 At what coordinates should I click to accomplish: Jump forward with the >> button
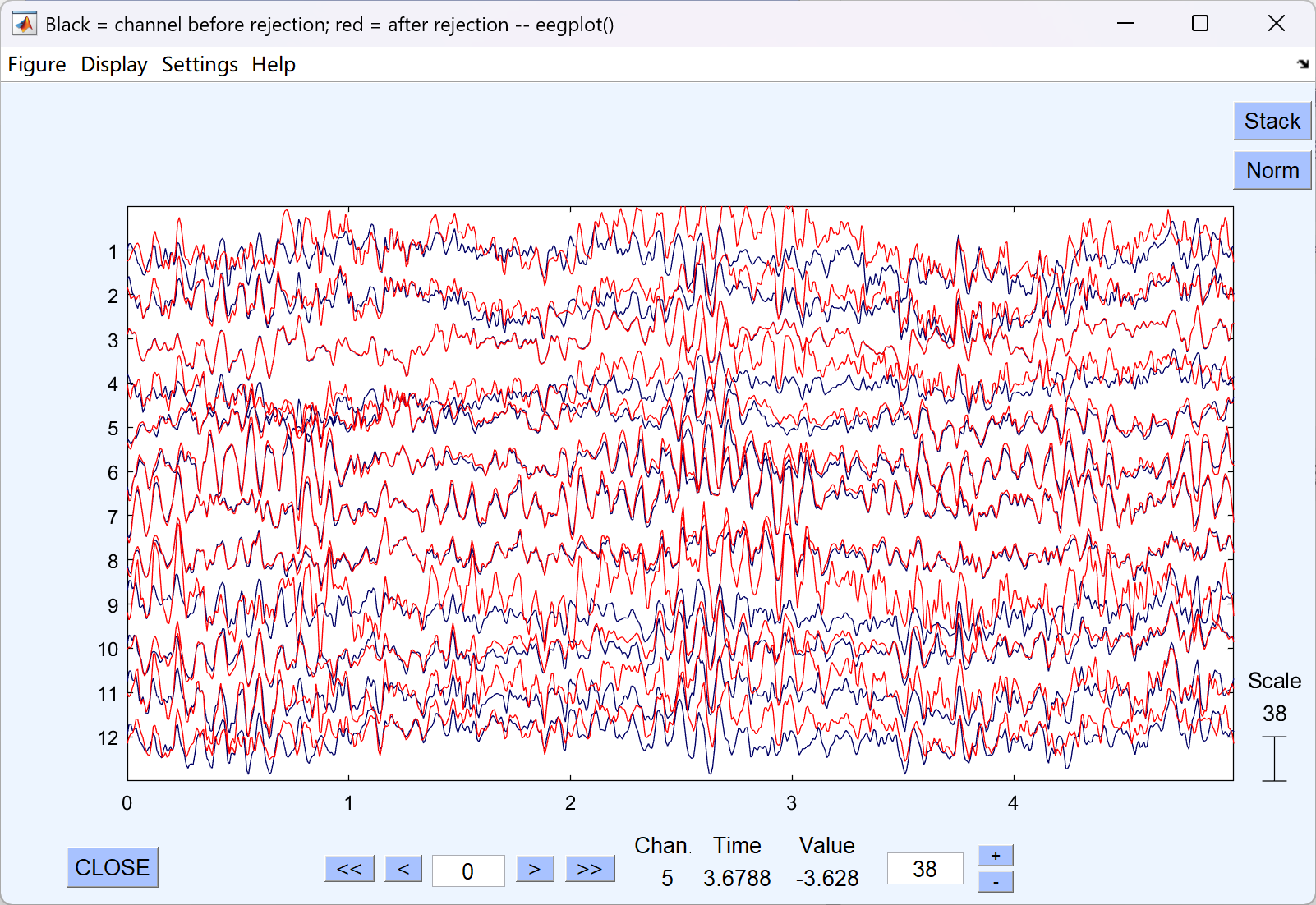[590, 869]
